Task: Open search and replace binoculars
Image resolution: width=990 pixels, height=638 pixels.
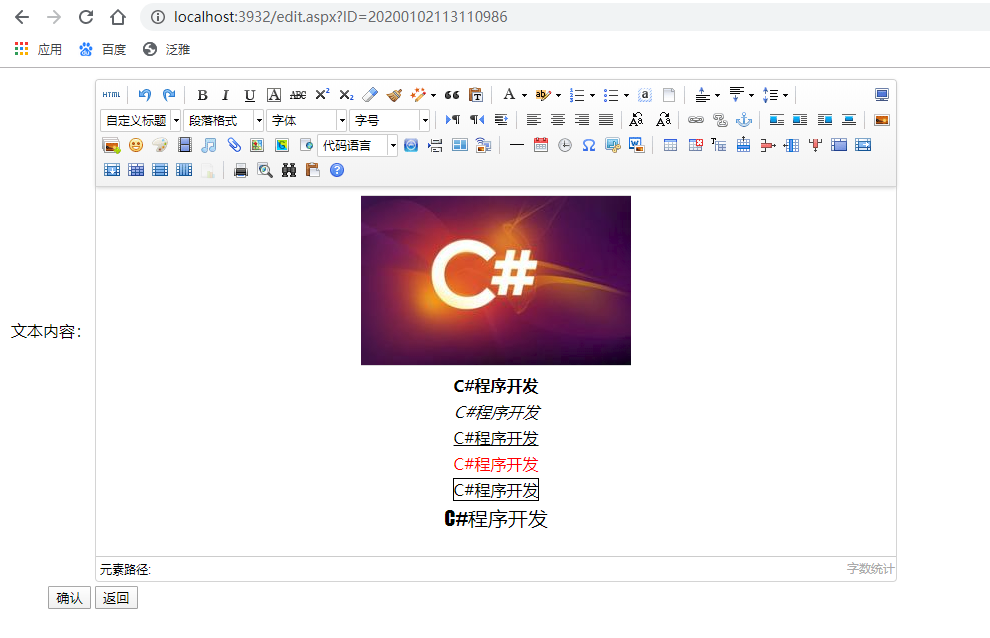Action: click(x=289, y=170)
